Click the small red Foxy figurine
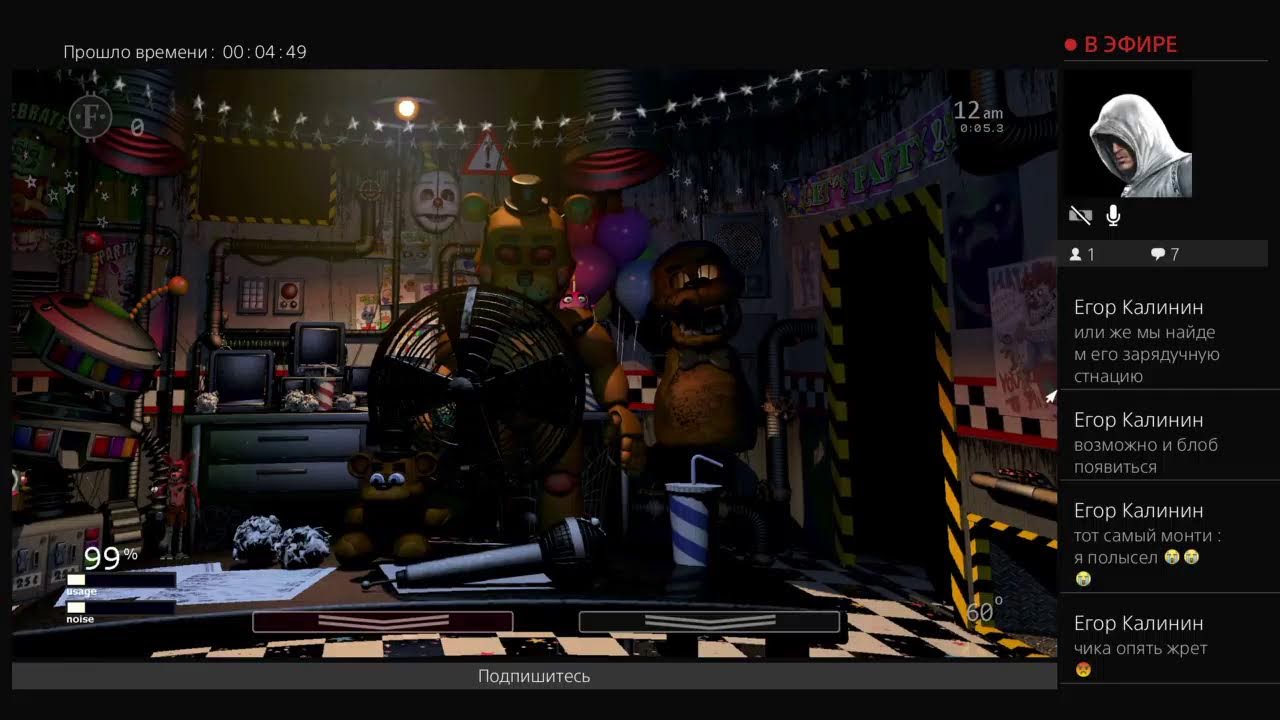The height and width of the screenshot is (720, 1280). pyautogui.click(x=178, y=505)
